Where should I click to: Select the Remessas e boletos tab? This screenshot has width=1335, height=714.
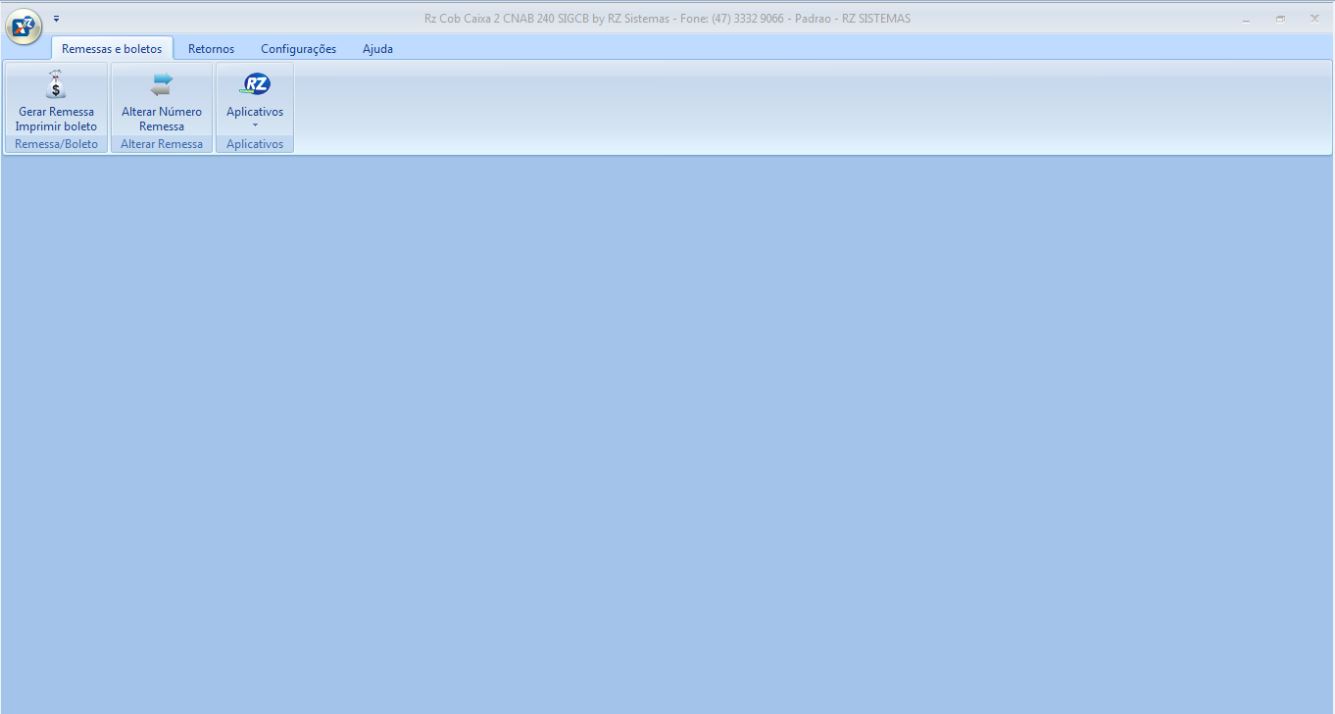click(112, 49)
